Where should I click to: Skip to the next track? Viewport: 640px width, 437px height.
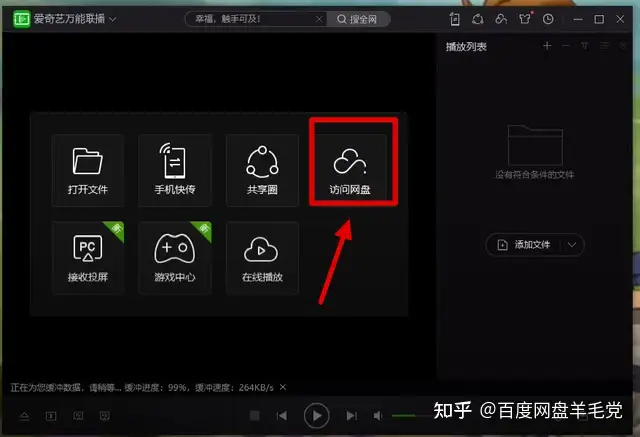point(351,416)
